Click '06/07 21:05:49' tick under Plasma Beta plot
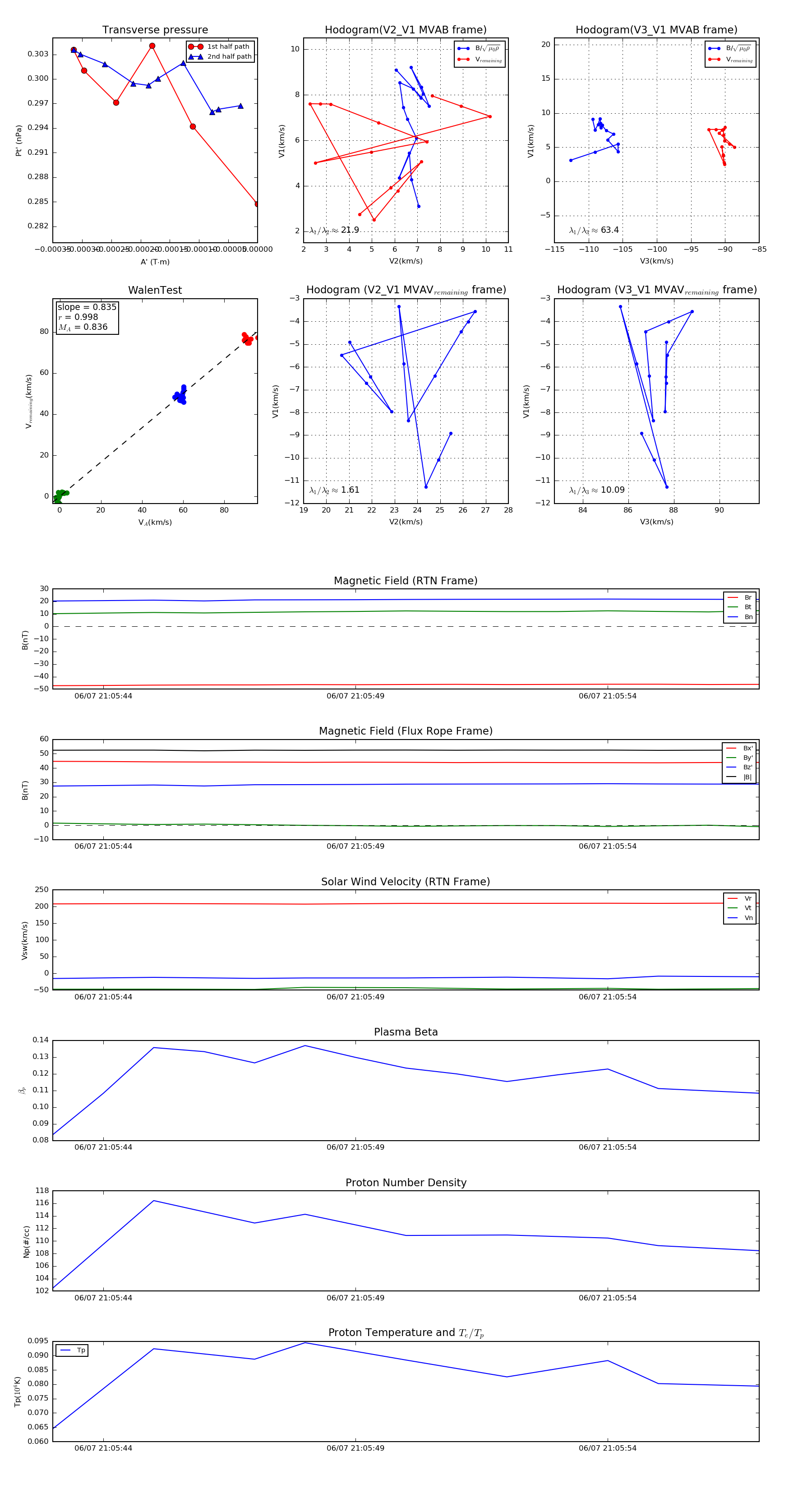 coord(355,1147)
